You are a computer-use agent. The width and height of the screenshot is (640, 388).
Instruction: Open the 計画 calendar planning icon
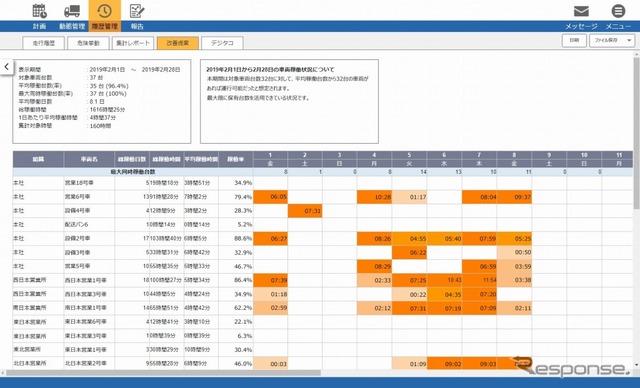[x=40, y=11]
